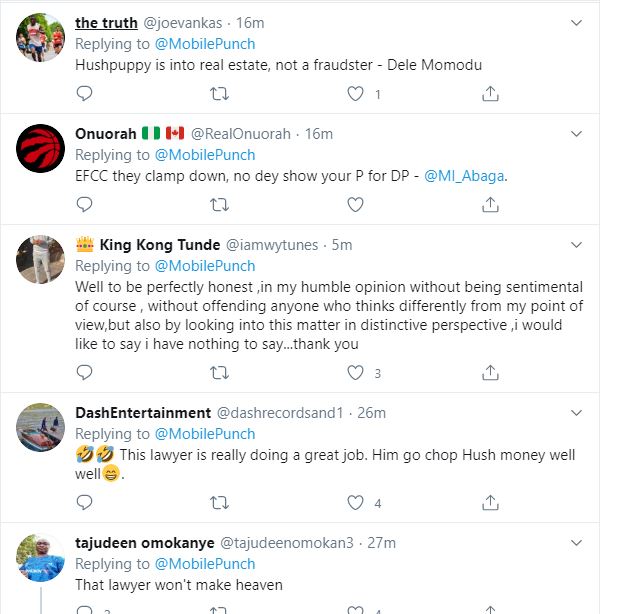Share Onuorah's EFCC tweet
Image resolution: width=623 pixels, height=614 pixels.
(x=490, y=204)
